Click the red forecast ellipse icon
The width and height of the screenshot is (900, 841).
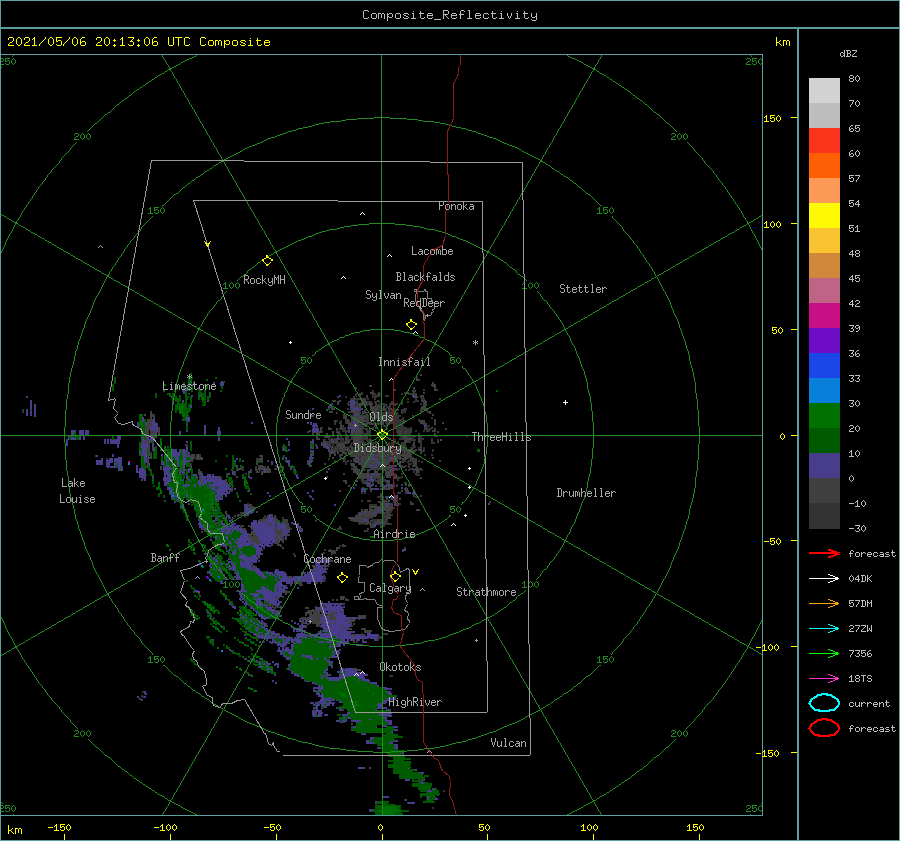824,728
